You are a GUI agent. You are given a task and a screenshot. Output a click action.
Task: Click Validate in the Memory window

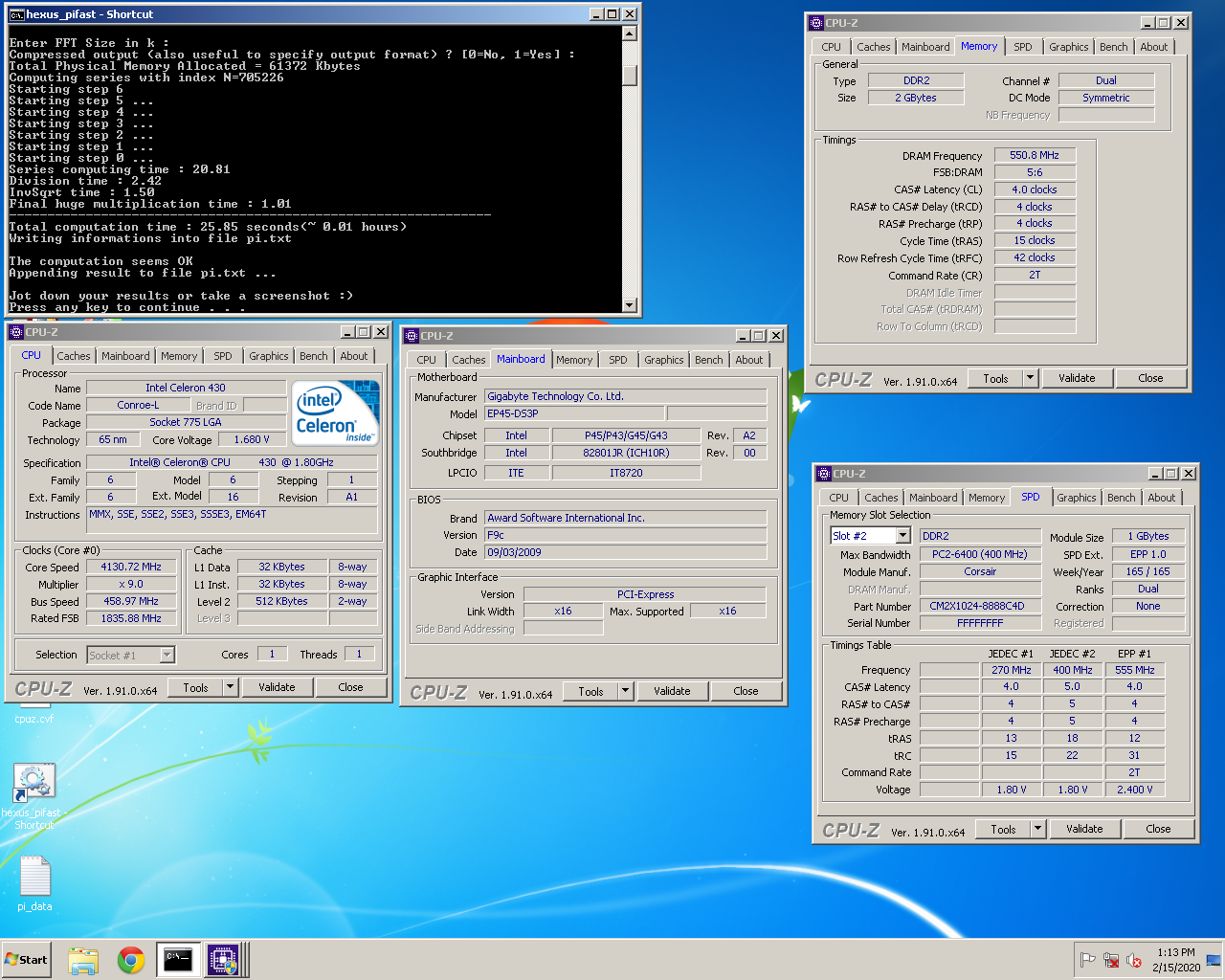1077,378
